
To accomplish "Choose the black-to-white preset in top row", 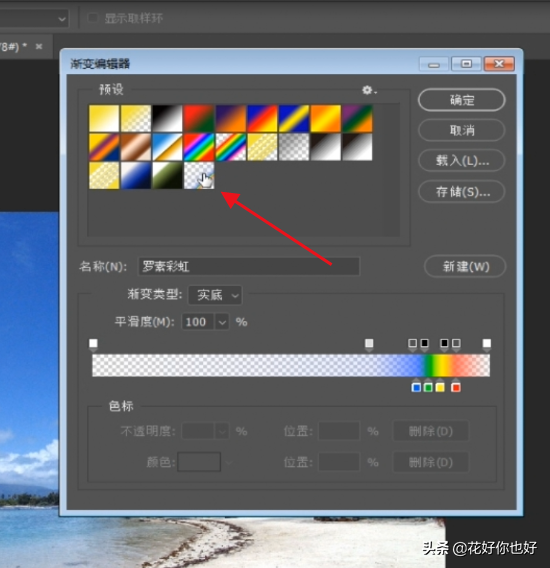I will tap(167, 118).
